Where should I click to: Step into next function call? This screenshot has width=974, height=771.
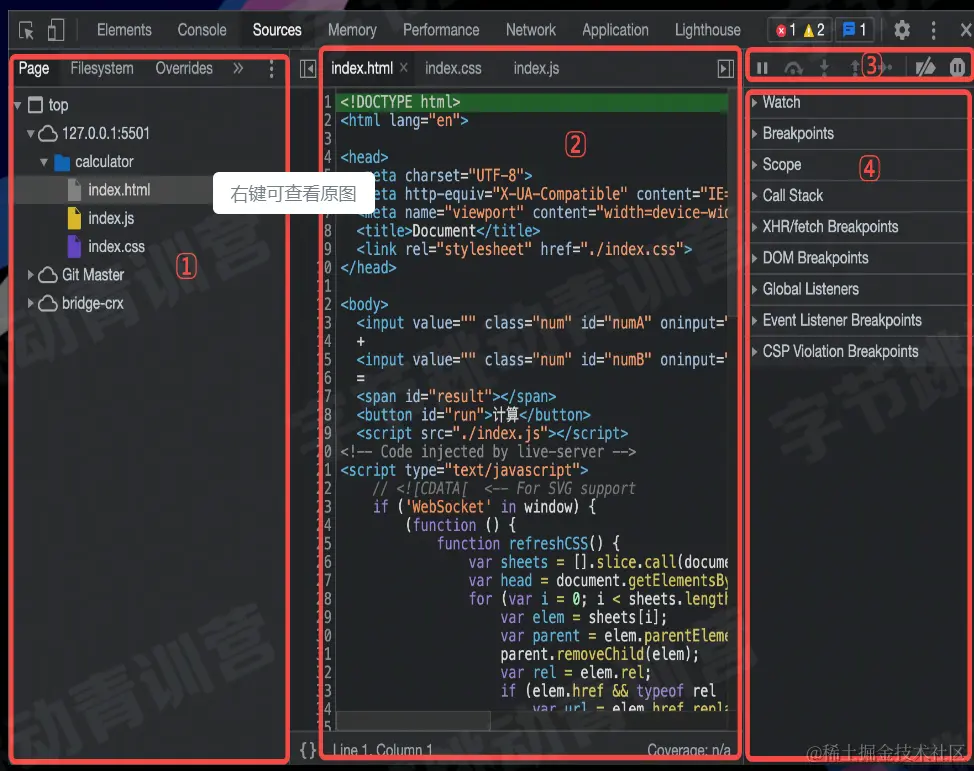coord(824,67)
